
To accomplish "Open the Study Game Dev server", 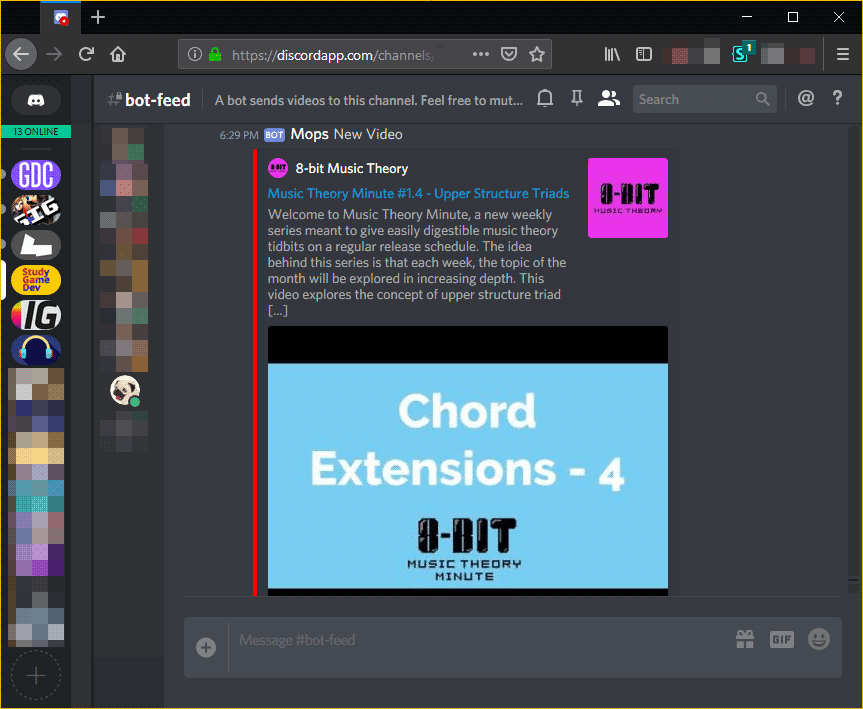I will click(36, 280).
